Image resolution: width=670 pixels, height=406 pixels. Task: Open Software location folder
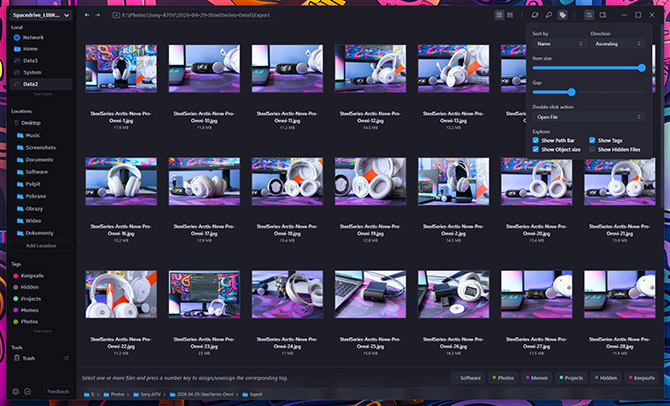[41, 172]
